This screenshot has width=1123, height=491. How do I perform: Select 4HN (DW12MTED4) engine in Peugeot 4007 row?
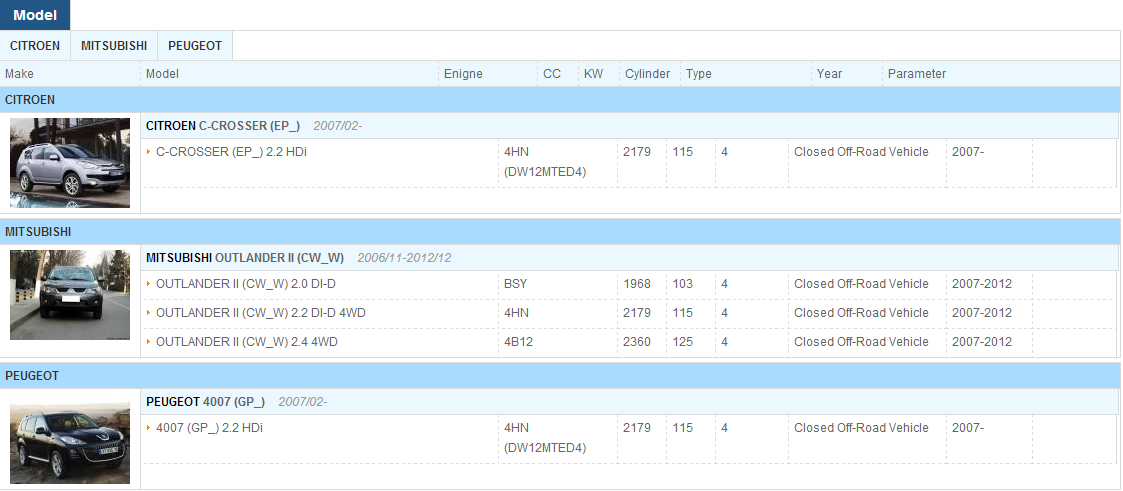point(545,438)
